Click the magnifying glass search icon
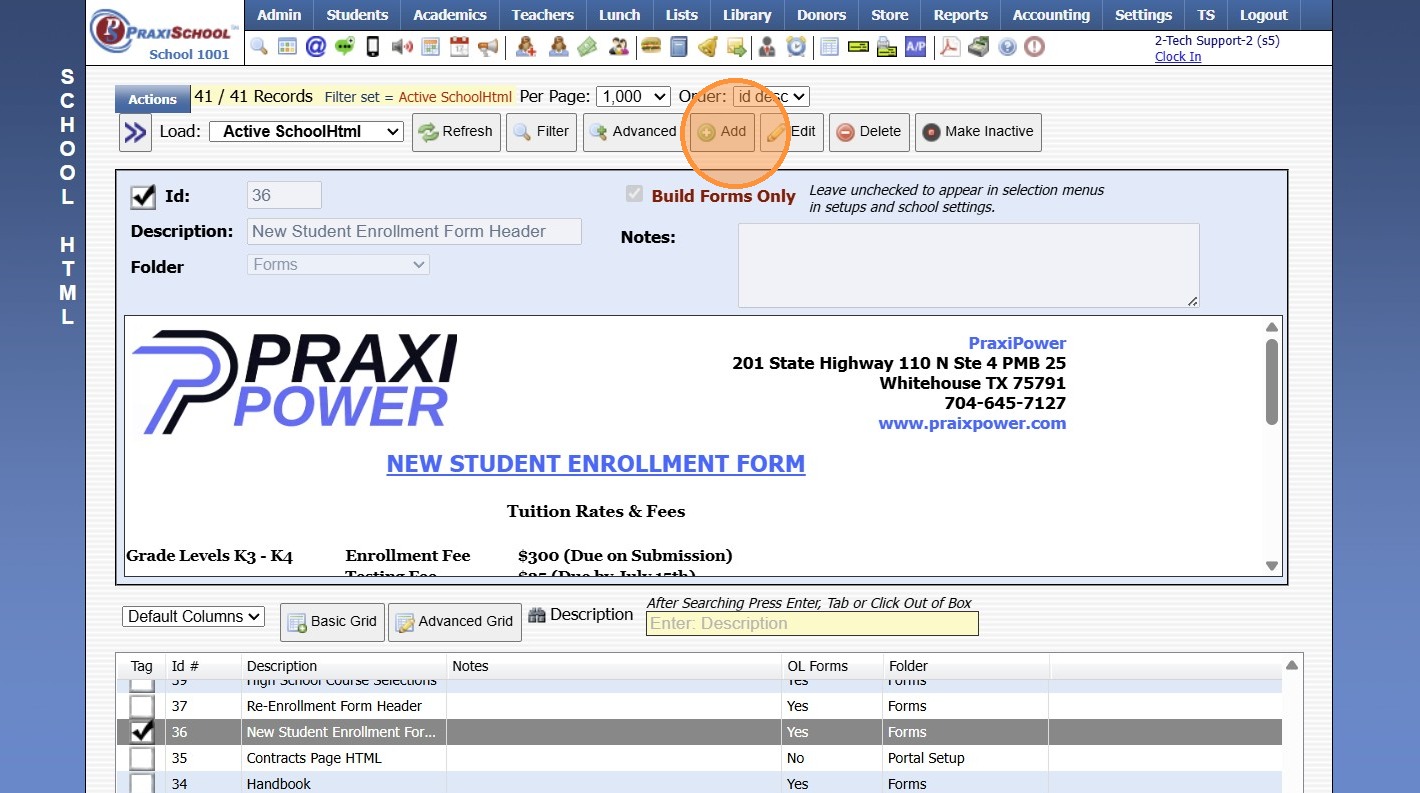The height and width of the screenshot is (793, 1420). pyautogui.click(x=259, y=46)
